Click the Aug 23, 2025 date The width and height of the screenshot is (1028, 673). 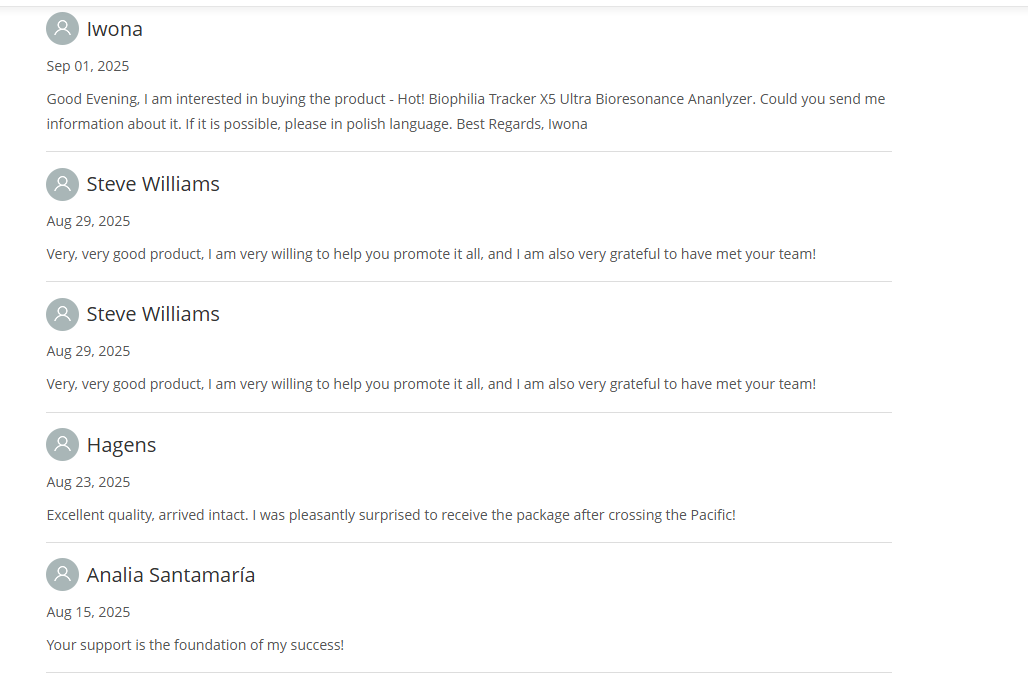[x=88, y=482]
